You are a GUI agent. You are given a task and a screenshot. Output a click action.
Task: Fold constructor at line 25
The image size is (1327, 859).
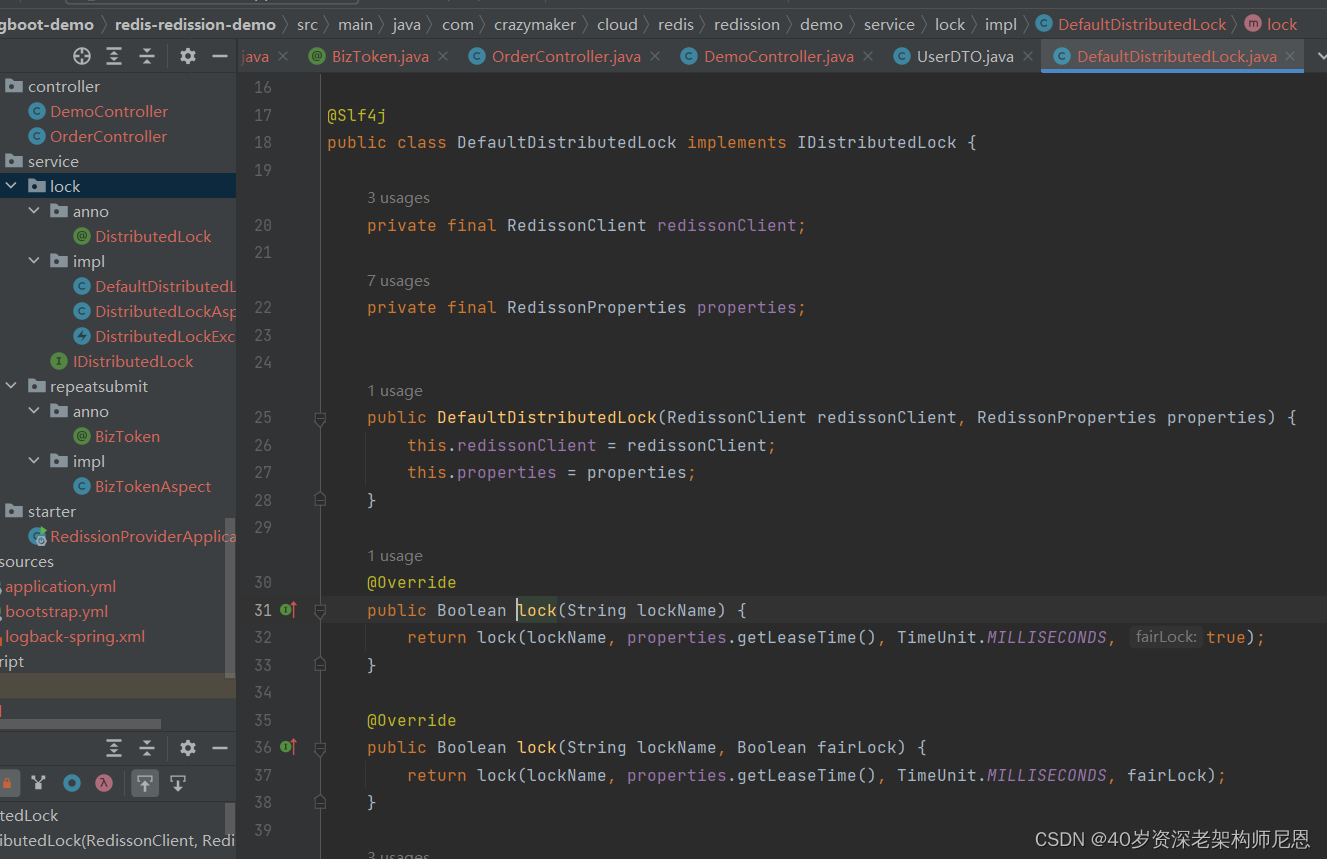click(x=320, y=418)
